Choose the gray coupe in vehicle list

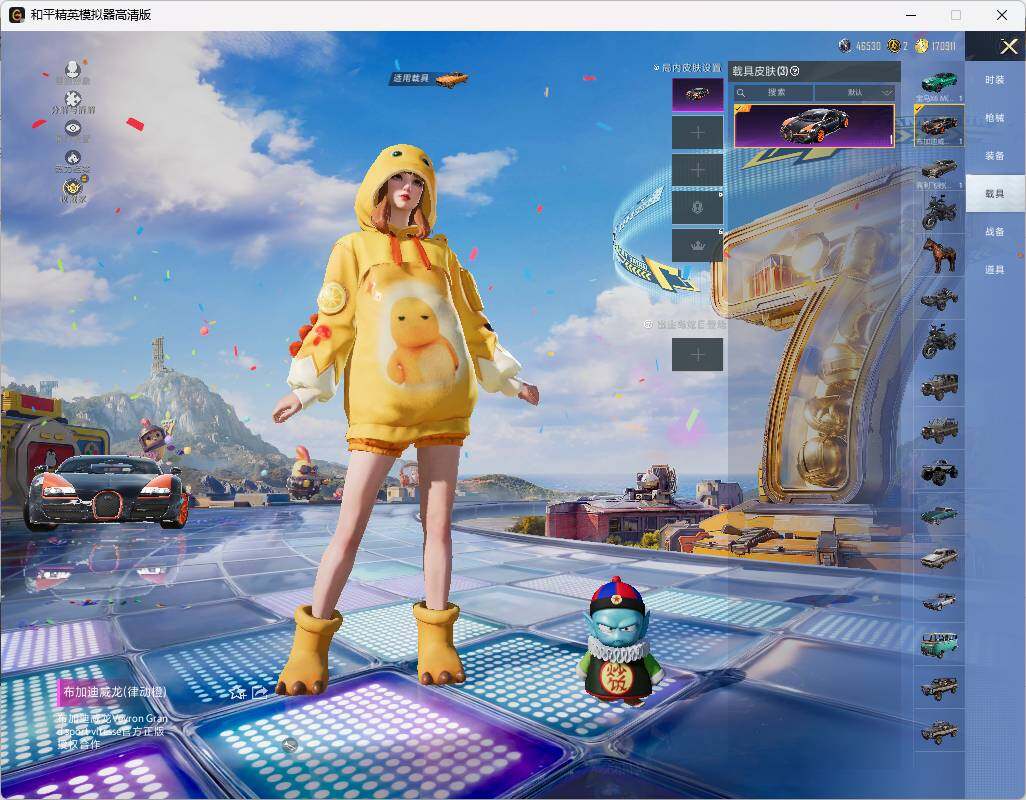point(939,169)
